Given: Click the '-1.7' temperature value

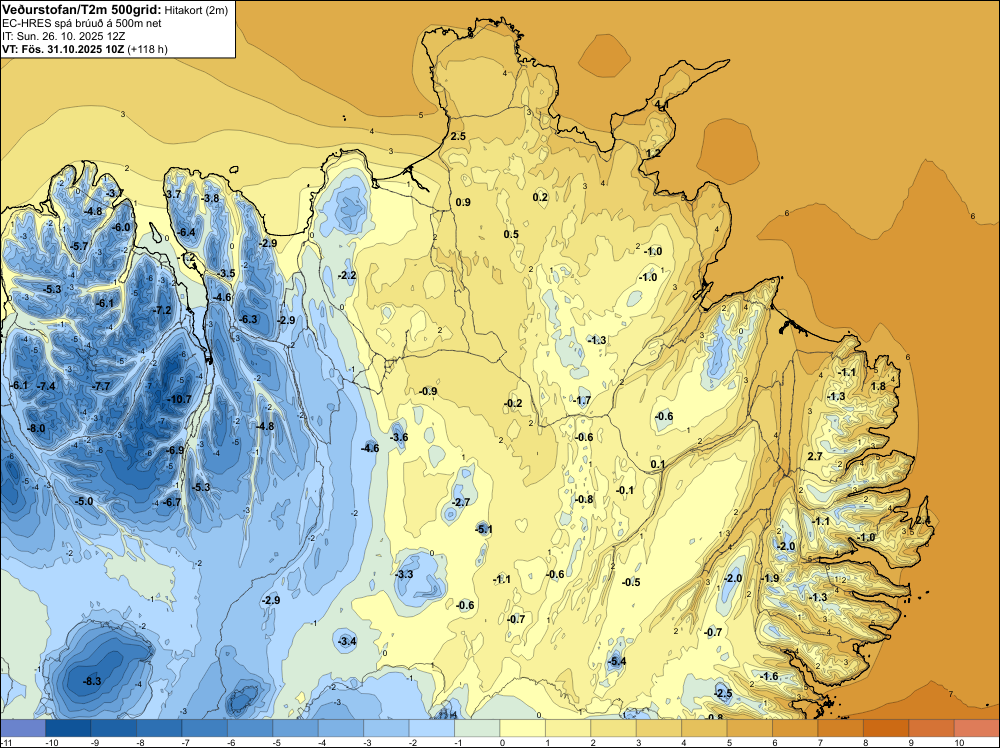Looking at the screenshot, I should (x=582, y=400).
